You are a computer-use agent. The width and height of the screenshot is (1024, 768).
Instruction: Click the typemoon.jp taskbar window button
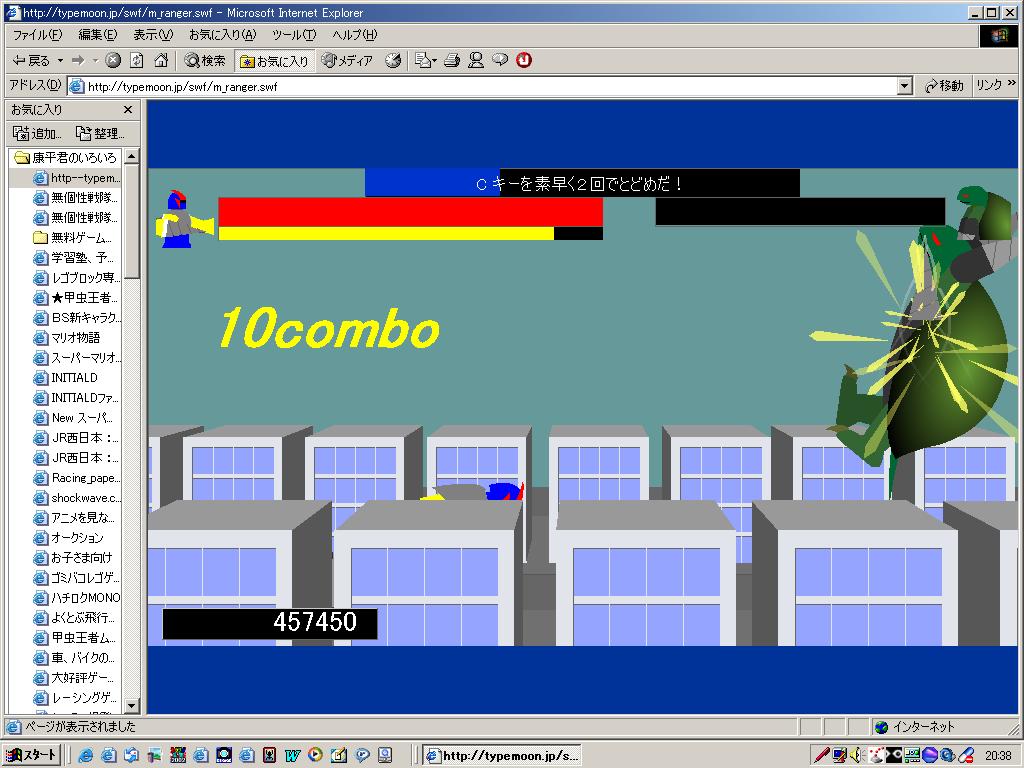(x=501, y=756)
